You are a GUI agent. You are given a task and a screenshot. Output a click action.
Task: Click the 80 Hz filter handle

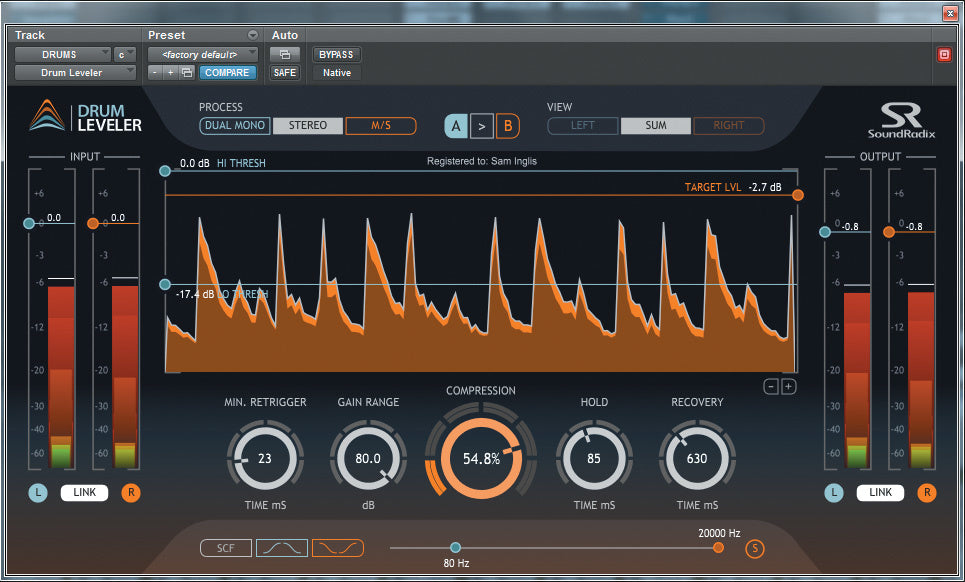[x=455, y=548]
